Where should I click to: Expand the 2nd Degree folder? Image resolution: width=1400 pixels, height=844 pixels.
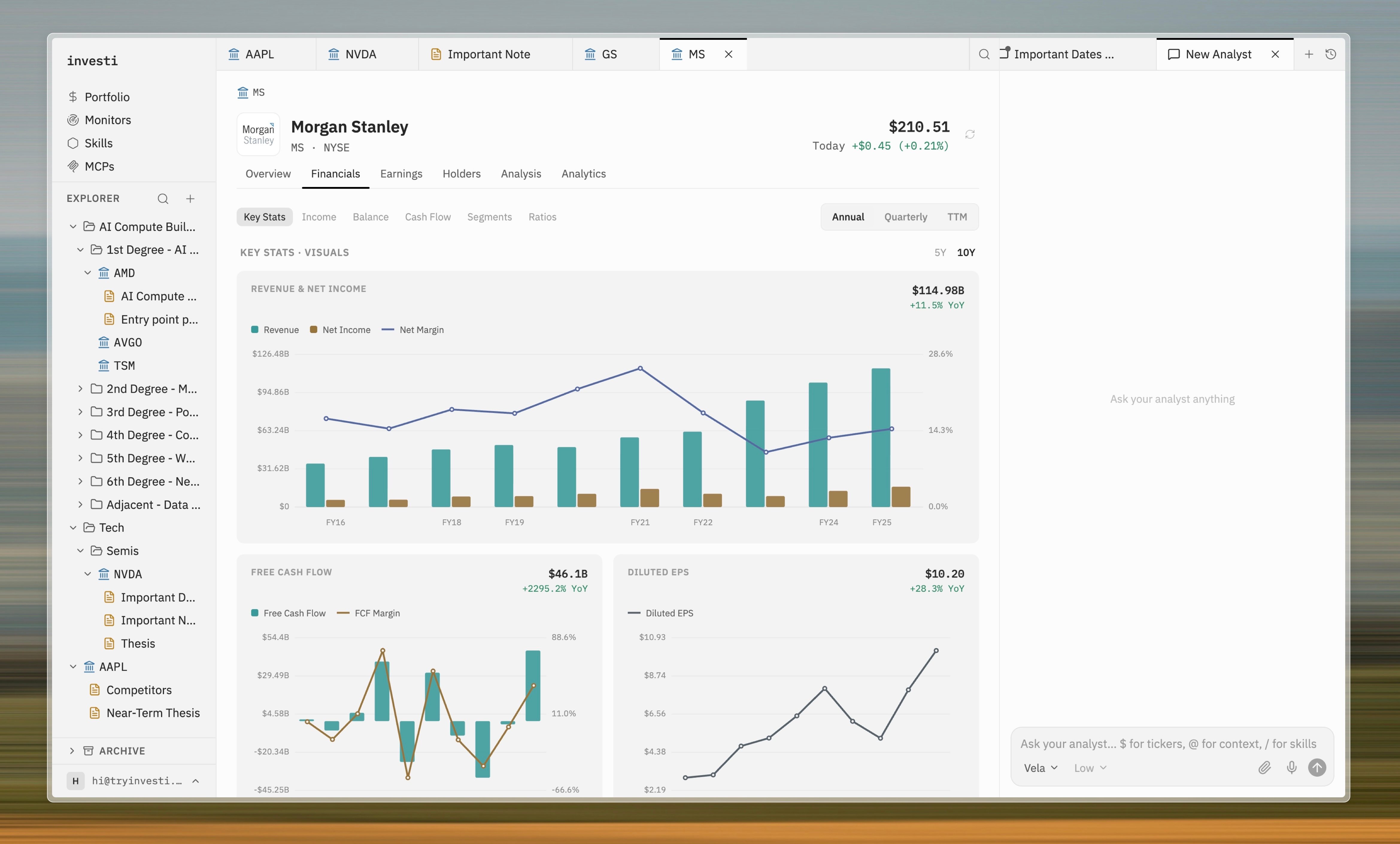[x=80, y=388]
